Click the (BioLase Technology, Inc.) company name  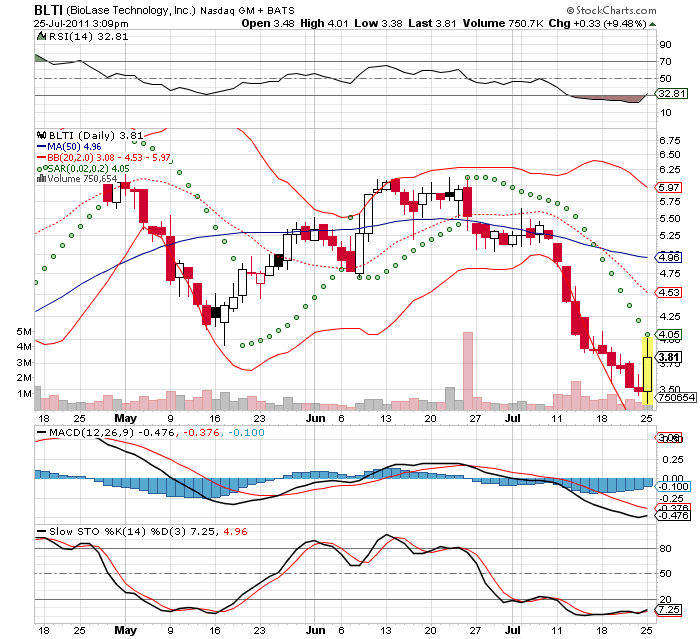tap(131, 10)
